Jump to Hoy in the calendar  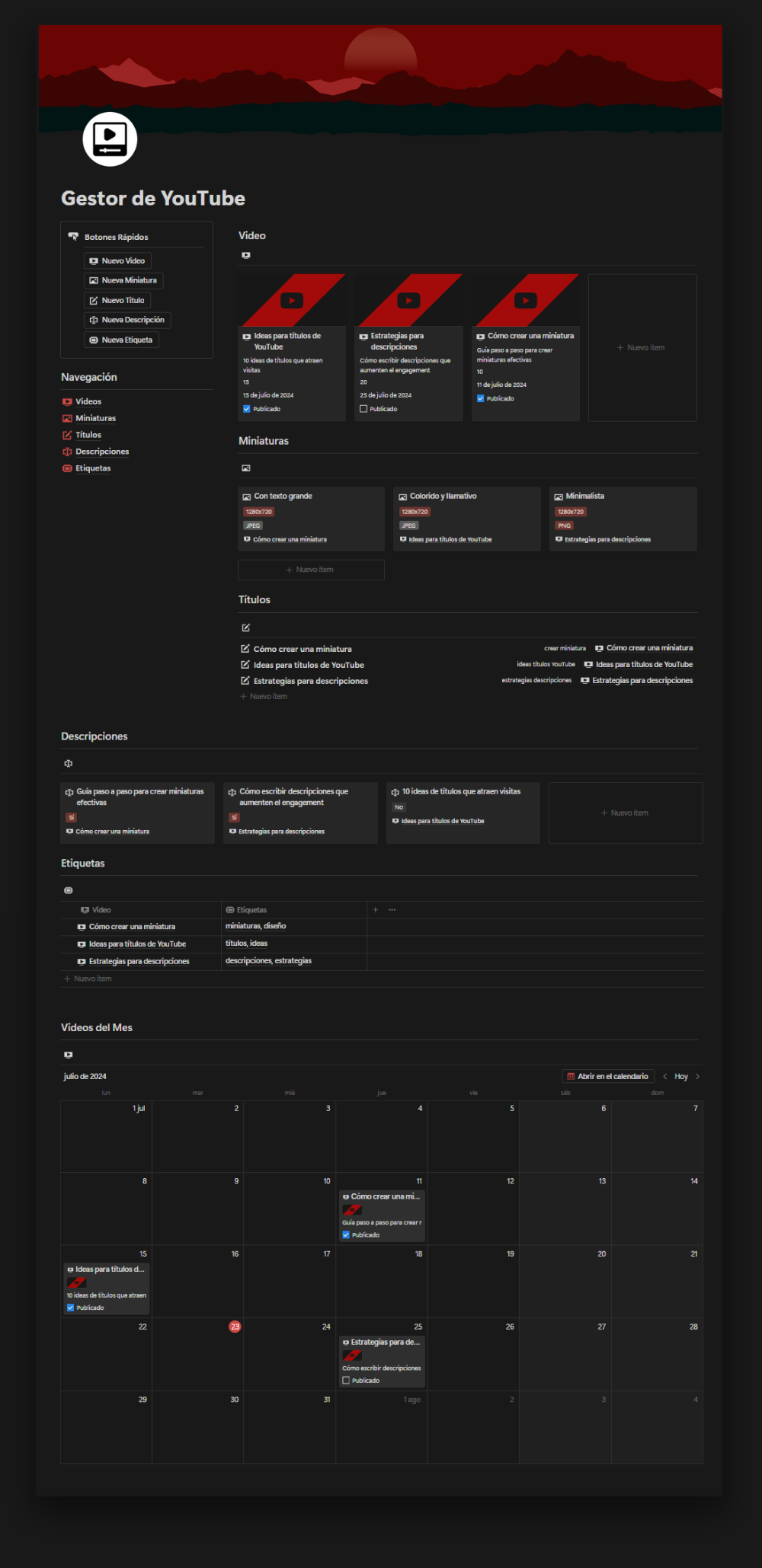681,1076
